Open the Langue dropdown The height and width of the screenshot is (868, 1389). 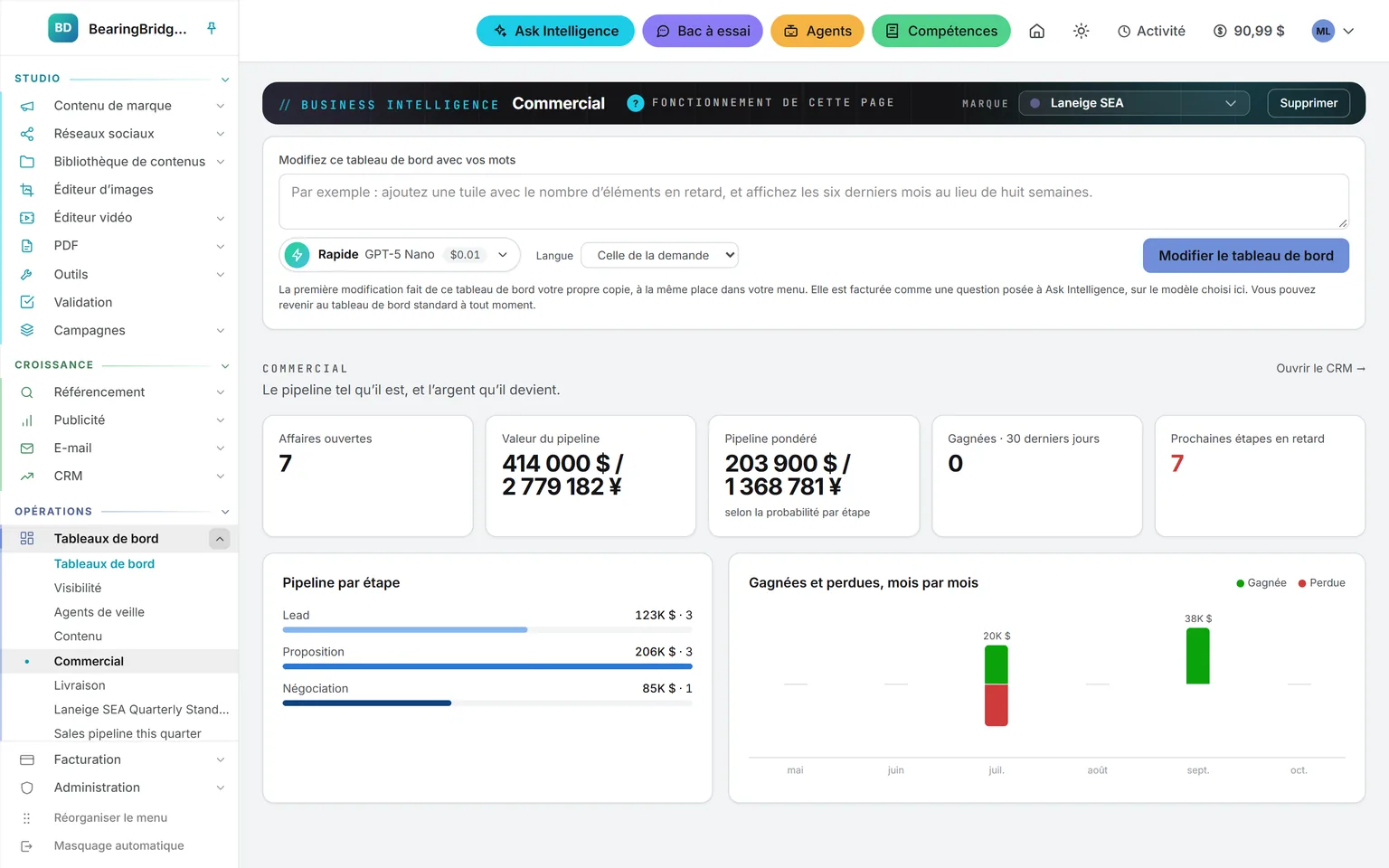660,256
